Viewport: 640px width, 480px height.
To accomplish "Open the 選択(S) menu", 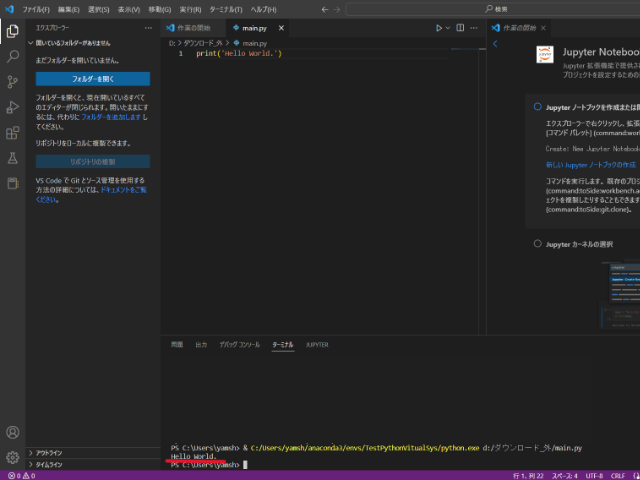I will 98,9.
